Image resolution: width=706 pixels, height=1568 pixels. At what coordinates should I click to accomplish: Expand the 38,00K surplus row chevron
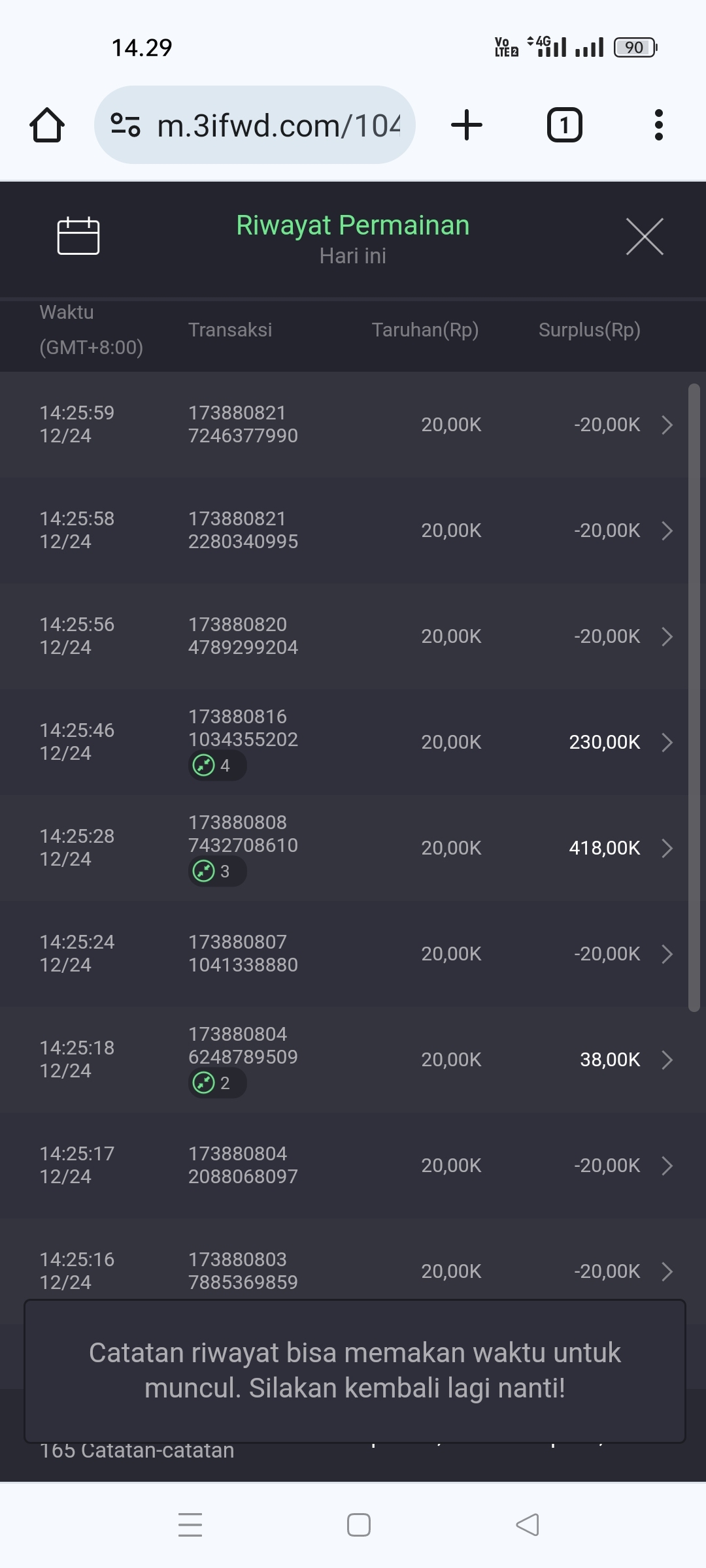click(667, 1060)
